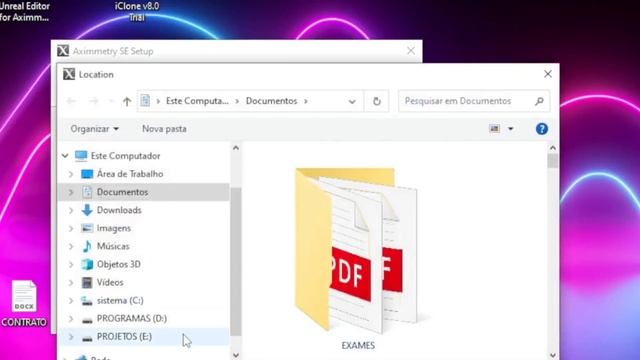Expand the Músicas tree node
This screenshot has width=640, height=360.
[x=71, y=246]
